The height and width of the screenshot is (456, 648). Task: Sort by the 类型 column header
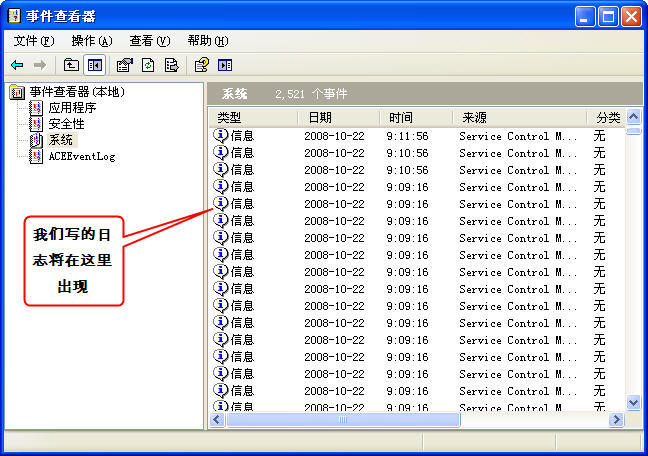[253, 118]
